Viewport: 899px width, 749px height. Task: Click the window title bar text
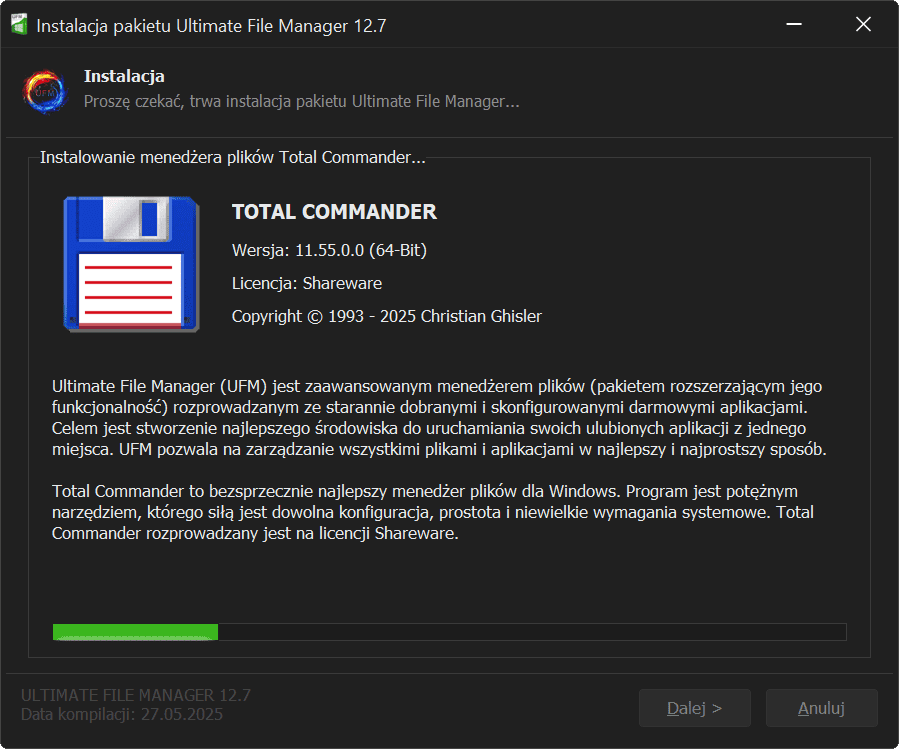tap(211, 25)
